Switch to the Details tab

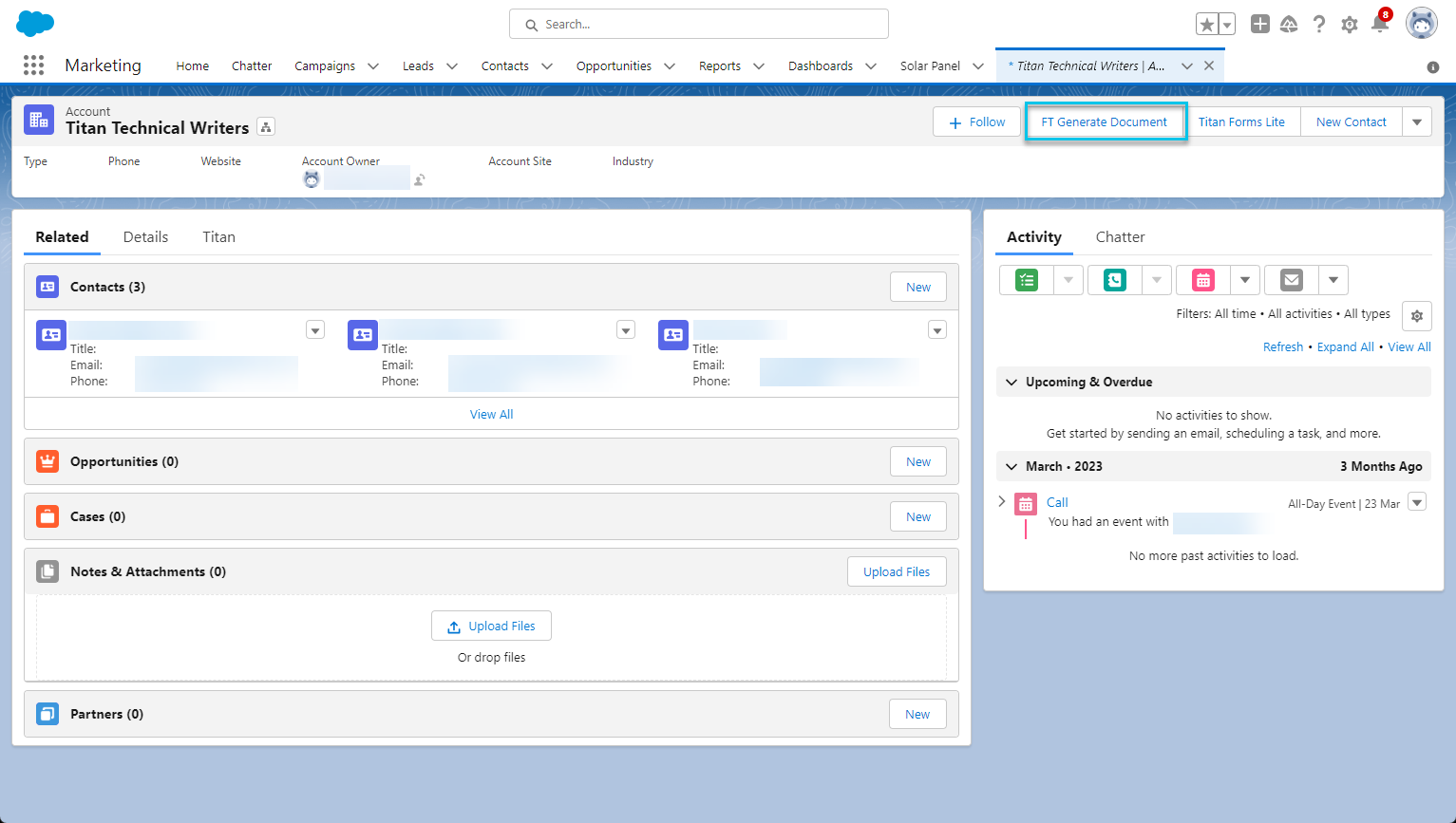tap(145, 236)
